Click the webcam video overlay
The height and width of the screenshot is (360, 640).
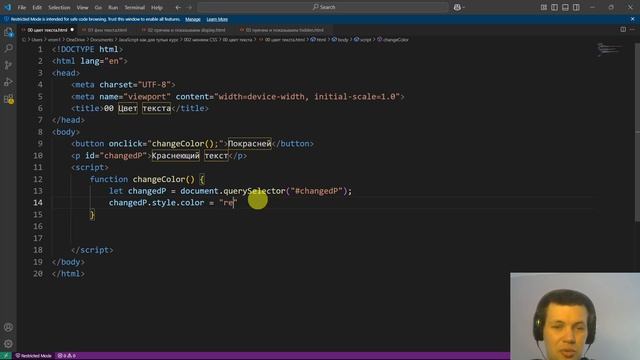click(x=575, y=316)
